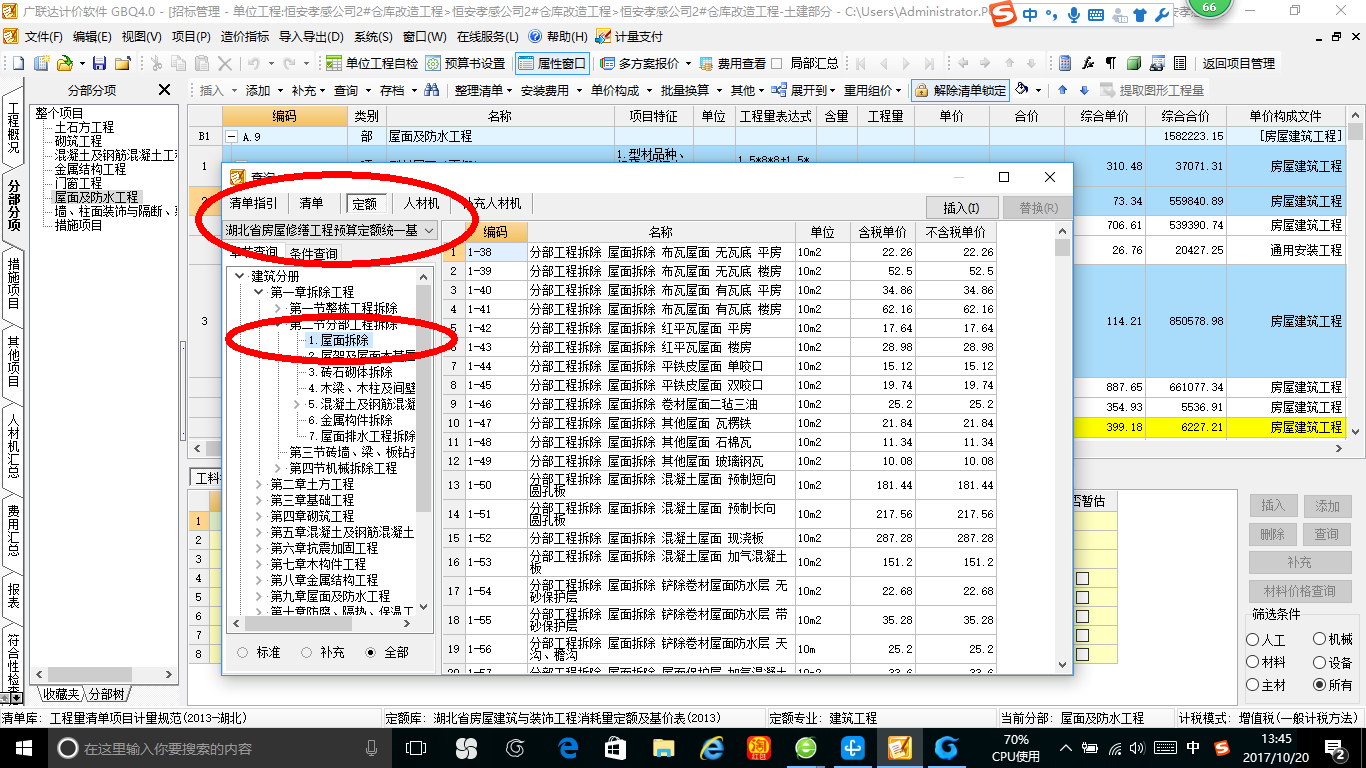1366x768 pixels.
Task: Check the 局部汇总 checkbox
Action: tap(777, 63)
